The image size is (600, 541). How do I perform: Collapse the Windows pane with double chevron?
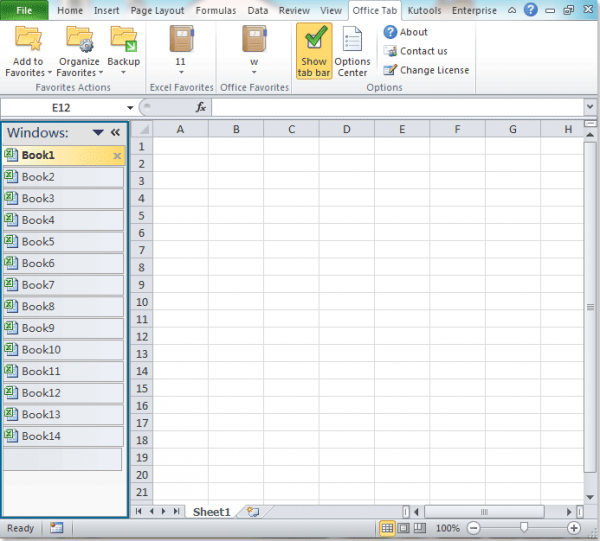[115, 132]
